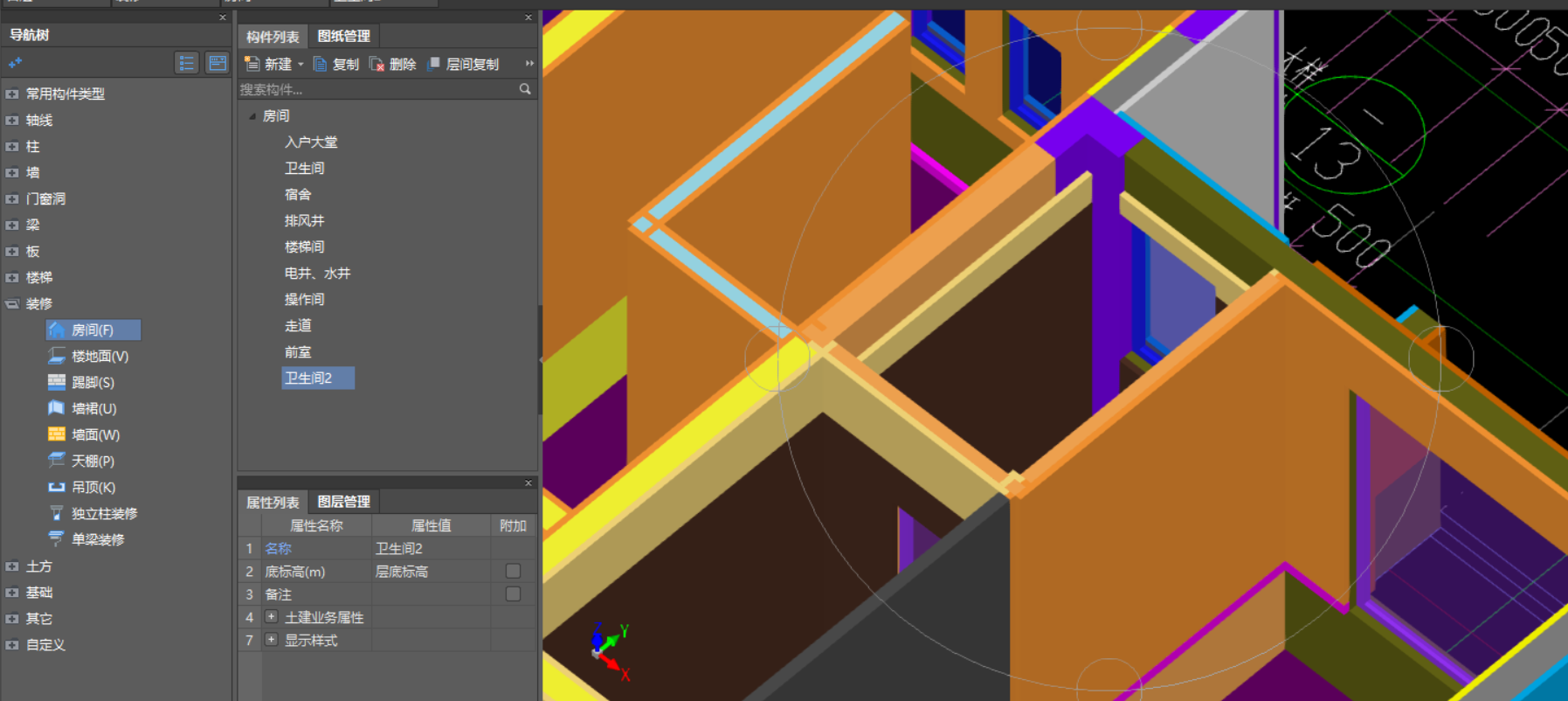Switch navigation tree to list view icon

coord(187,63)
